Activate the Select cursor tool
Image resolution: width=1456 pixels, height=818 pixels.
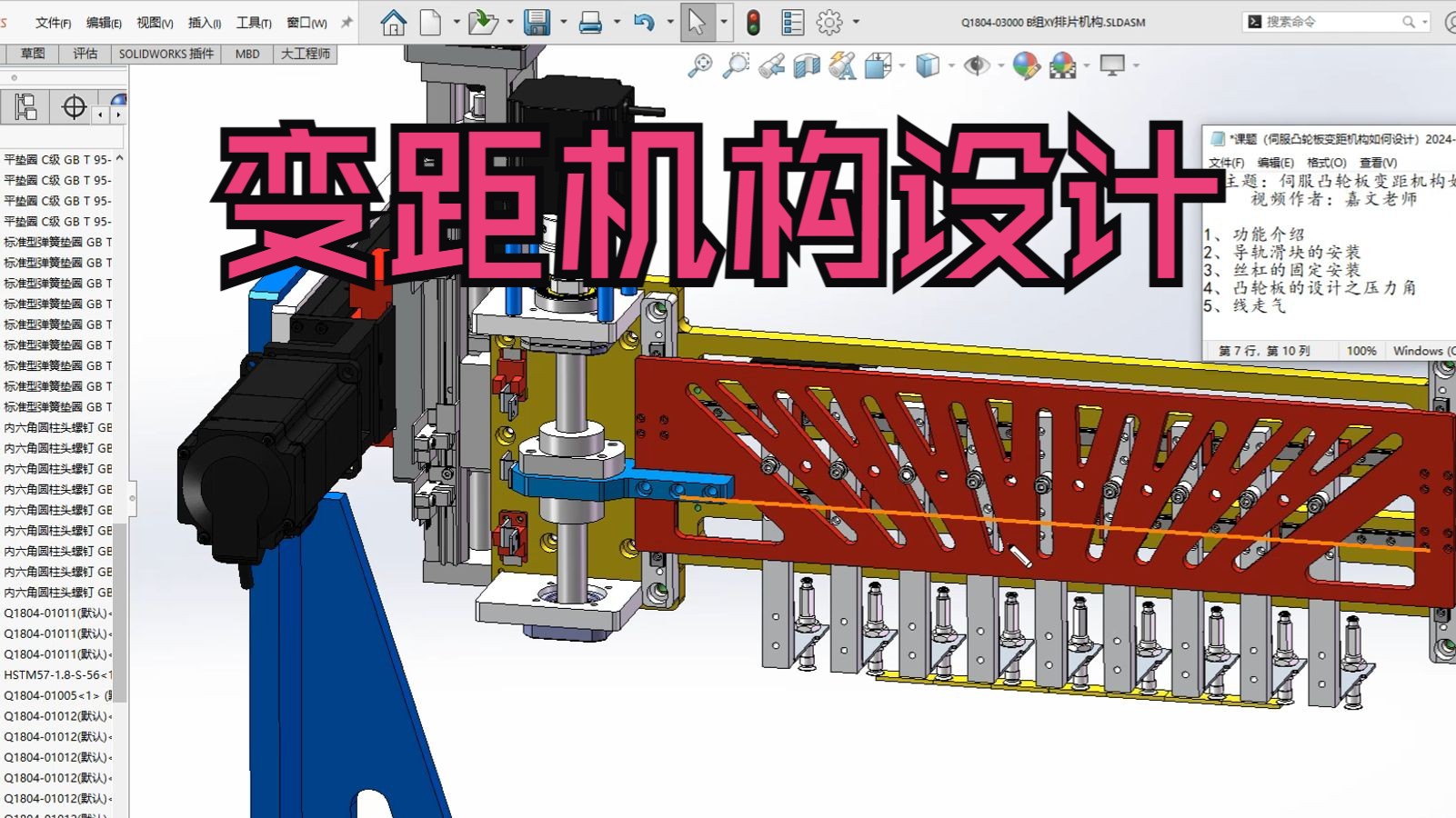697,22
